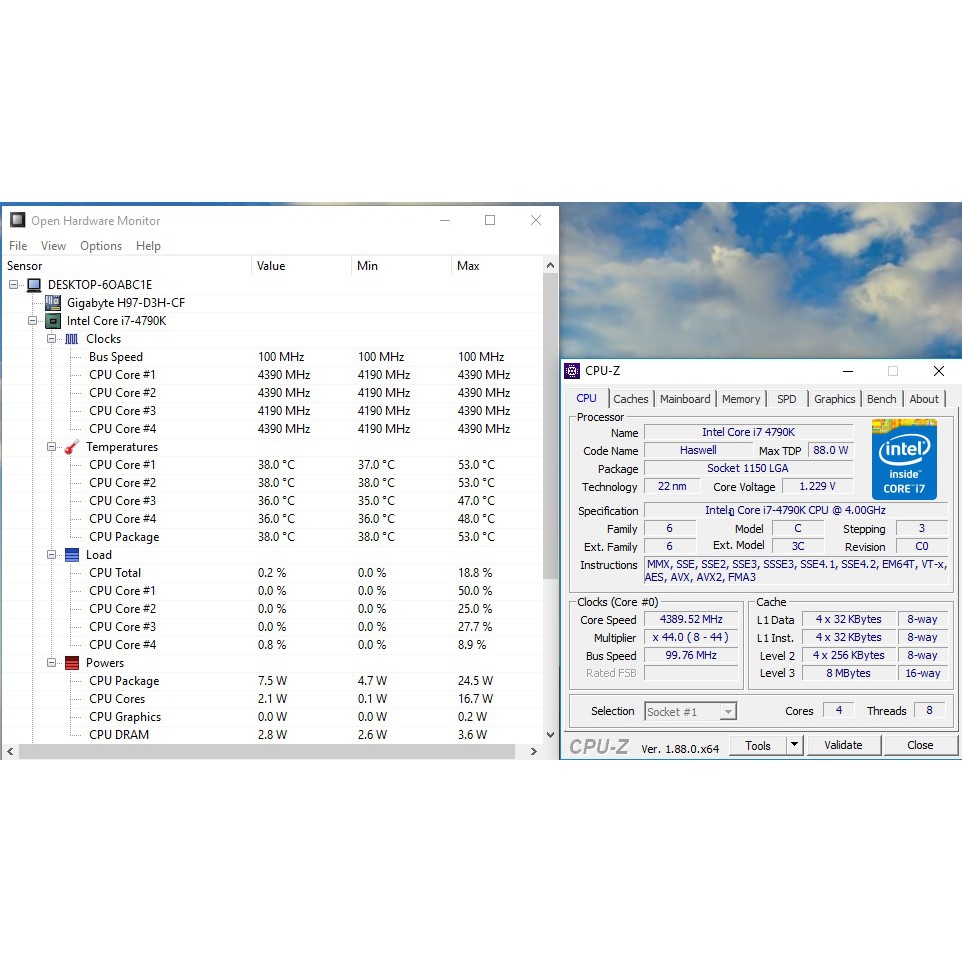Click the Intel Core i7-4790K chip icon
This screenshot has width=962, height=962.
[x=53, y=321]
